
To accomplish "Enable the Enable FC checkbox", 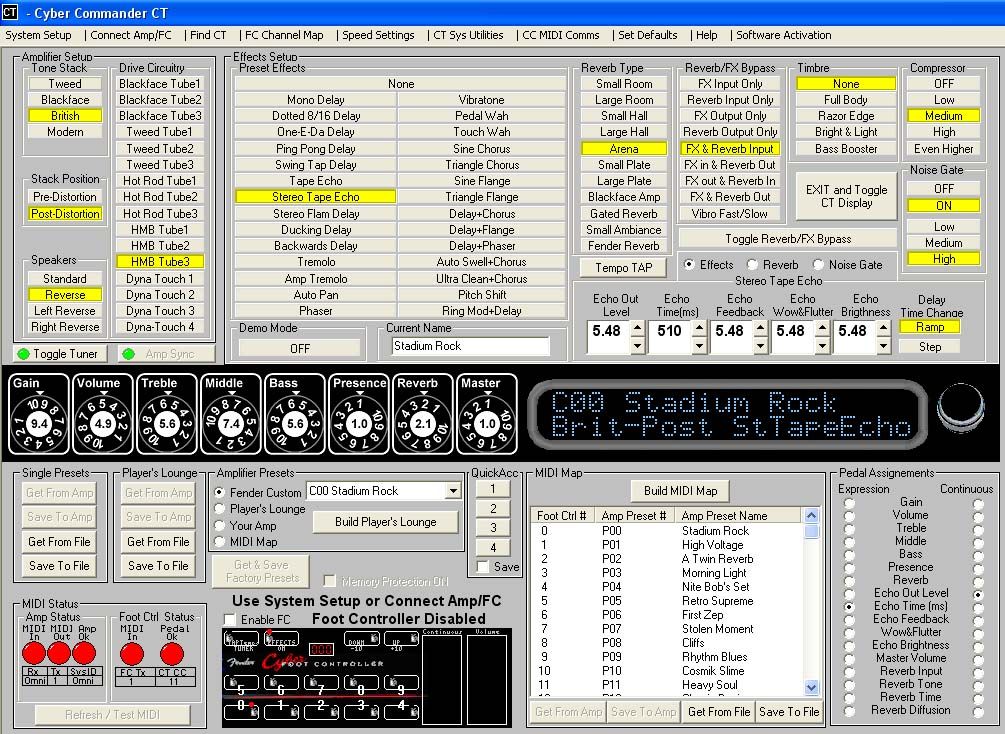I will point(230,620).
